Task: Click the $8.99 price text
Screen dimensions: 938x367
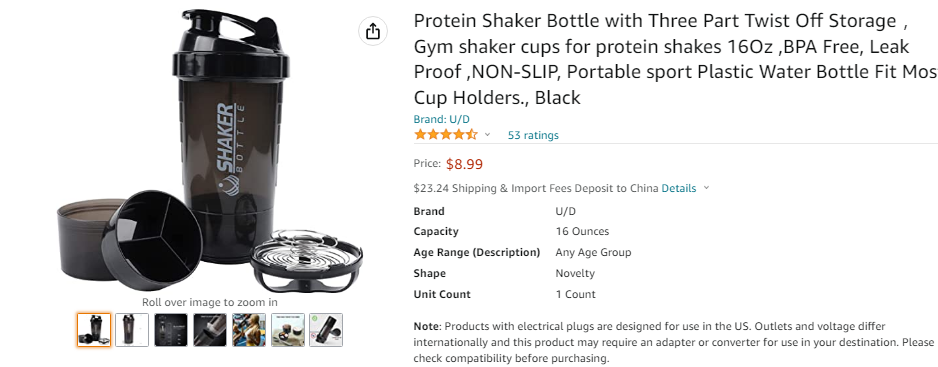Action: tap(464, 164)
